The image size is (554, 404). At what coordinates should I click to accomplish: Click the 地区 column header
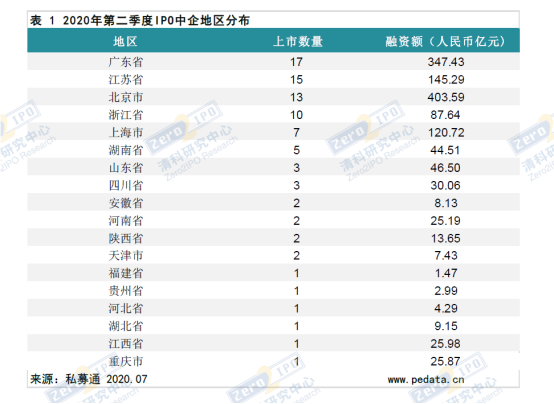[125, 42]
